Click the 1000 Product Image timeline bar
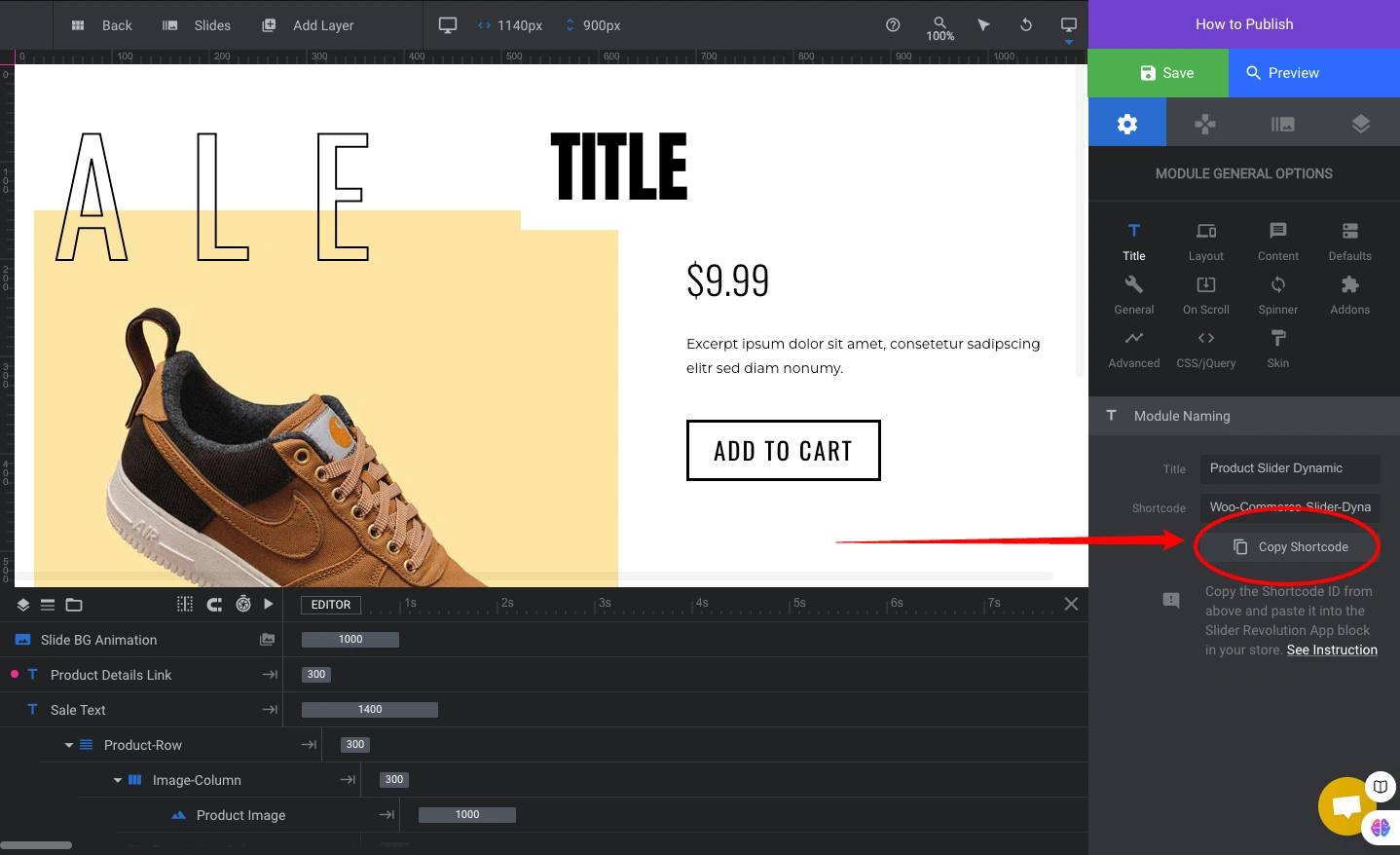The height and width of the screenshot is (855, 1400). [x=467, y=815]
